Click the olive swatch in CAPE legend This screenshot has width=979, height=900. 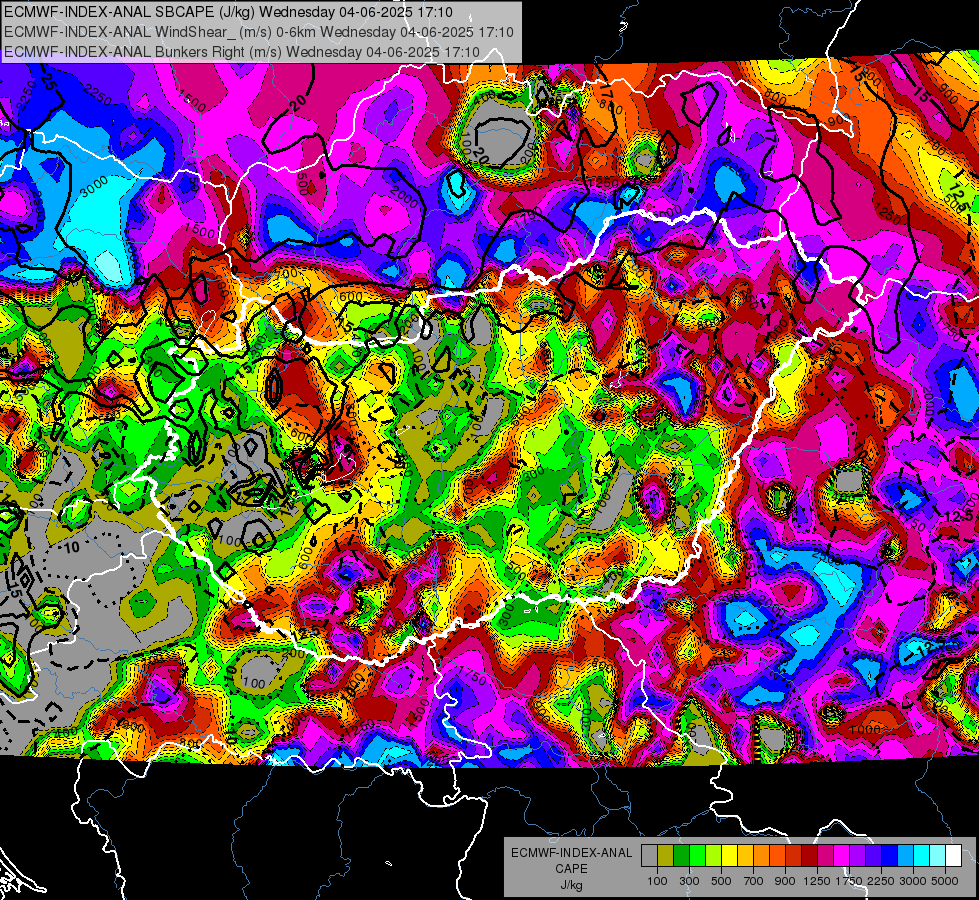point(666,856)
